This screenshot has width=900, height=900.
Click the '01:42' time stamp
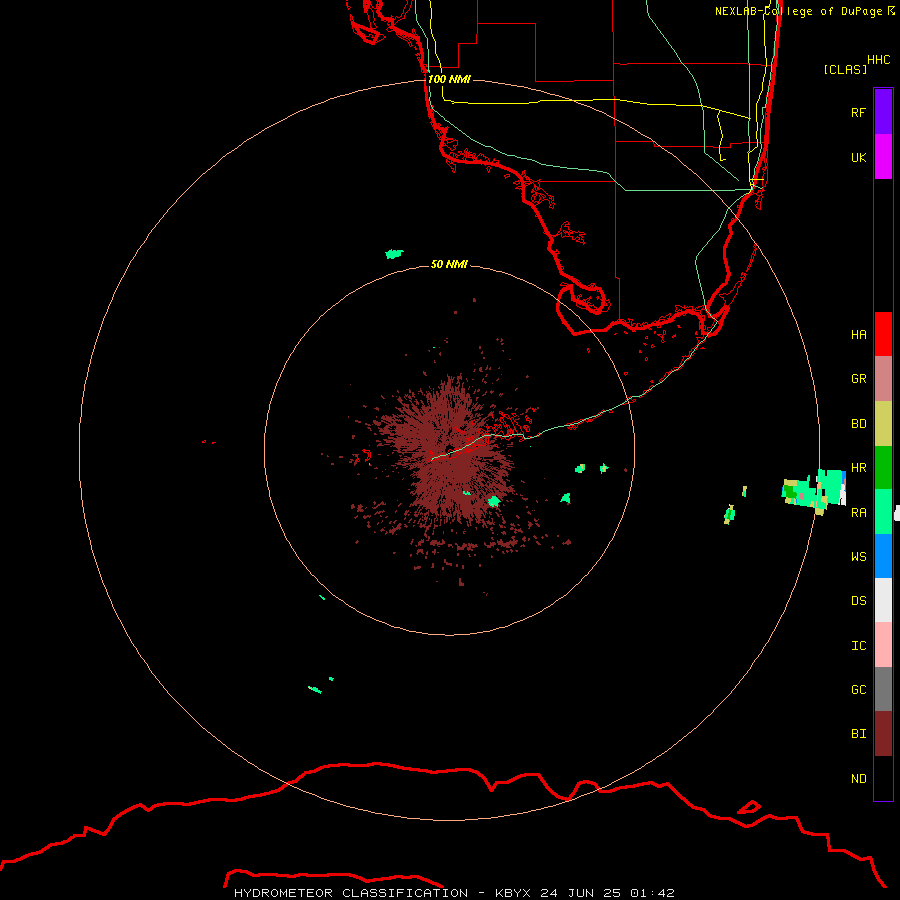652,893
